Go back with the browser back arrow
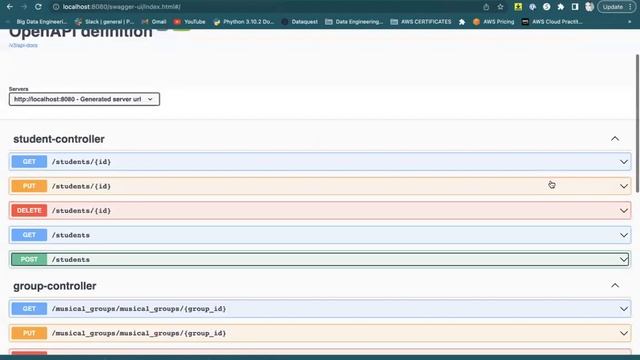This screenshot has height=360, width=640. tap(10, 7)
